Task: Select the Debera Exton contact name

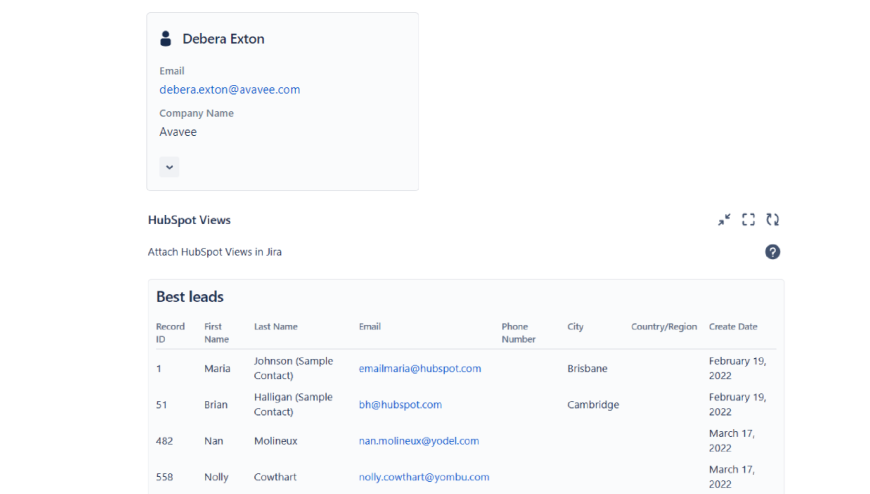Action: 223,39
